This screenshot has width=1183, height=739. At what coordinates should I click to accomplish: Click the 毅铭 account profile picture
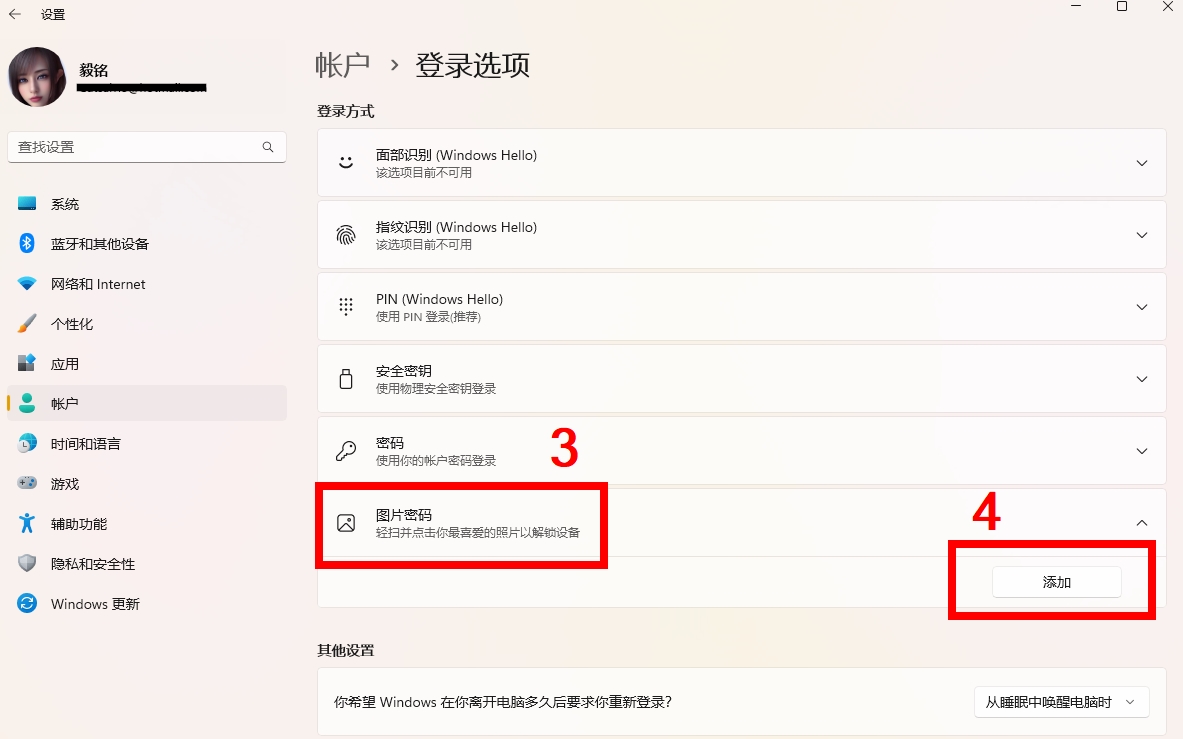[x=37, y=76]
